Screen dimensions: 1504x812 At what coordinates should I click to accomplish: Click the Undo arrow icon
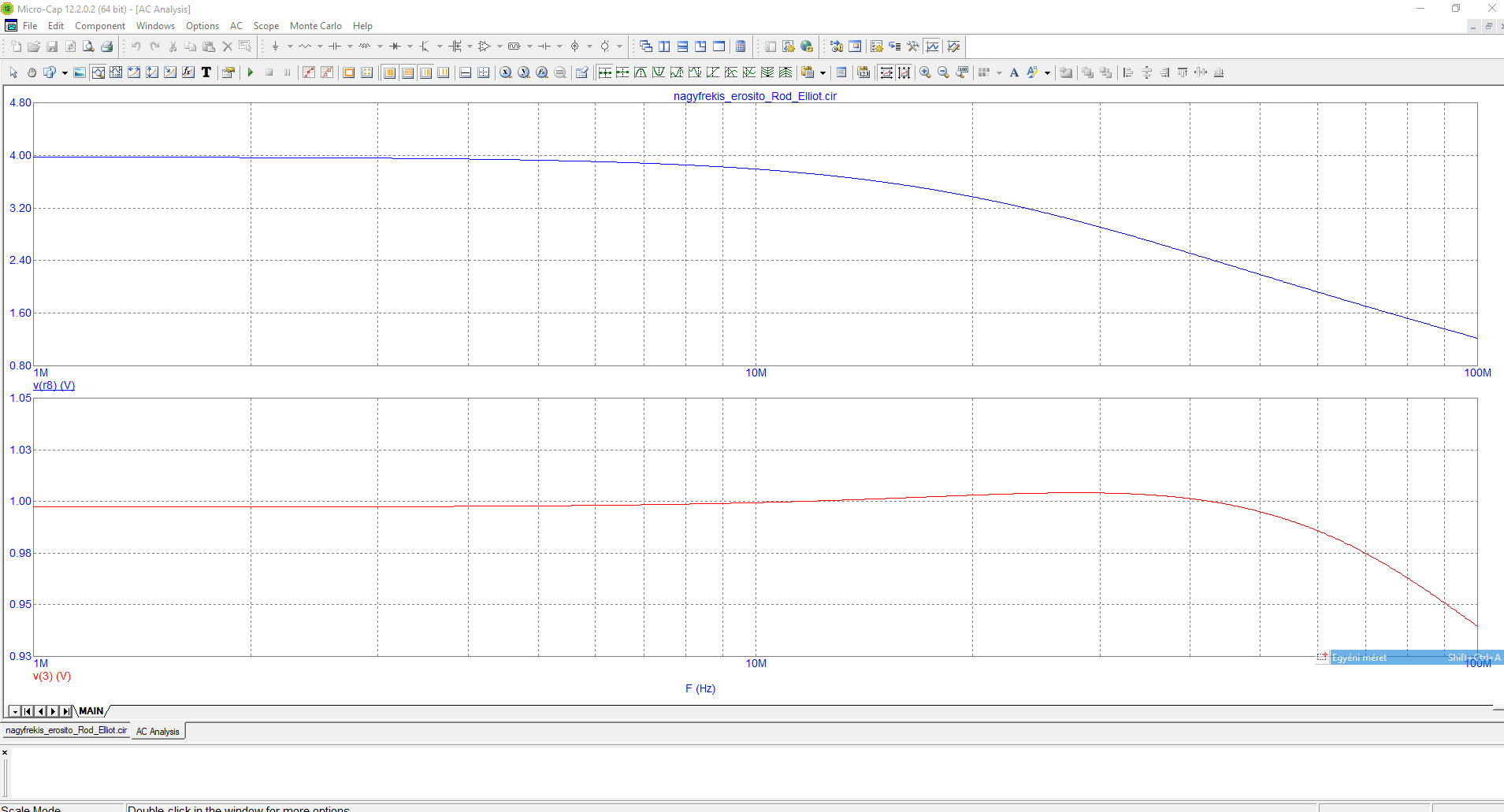136,46
